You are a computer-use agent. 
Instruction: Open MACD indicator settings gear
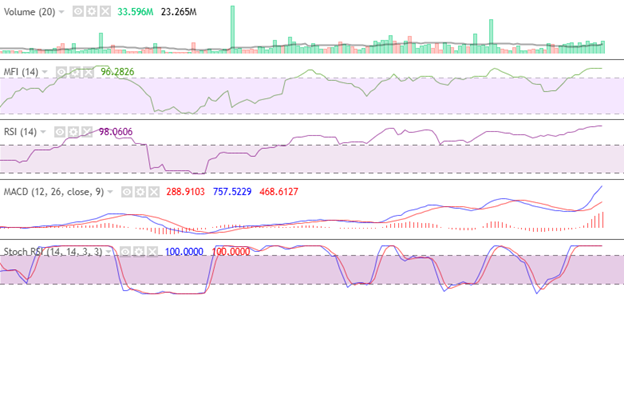point(140,192)
